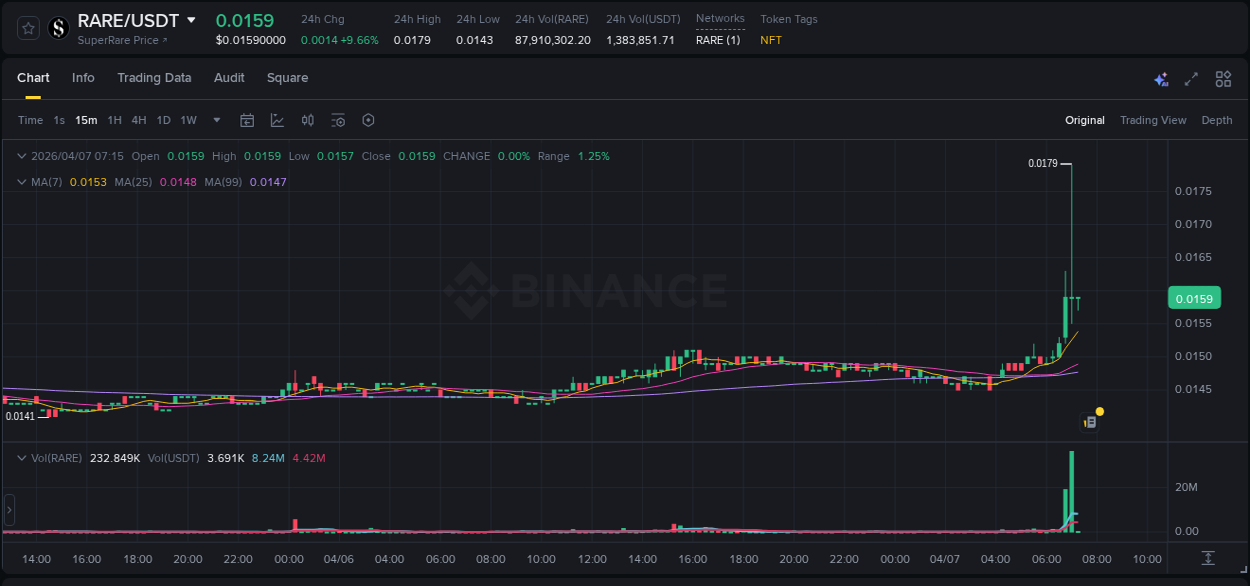
Task: Expand the chart to fullscreen
Action: [1192, 78]
